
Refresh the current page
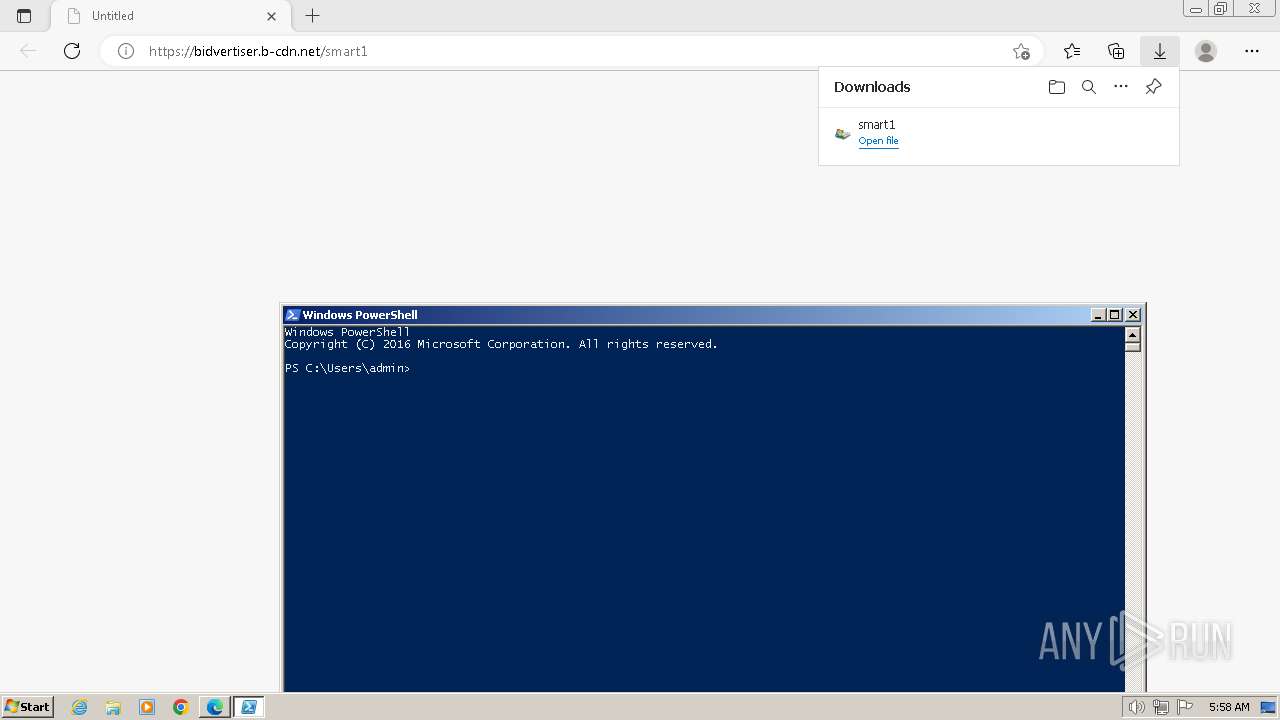[72, 51]
